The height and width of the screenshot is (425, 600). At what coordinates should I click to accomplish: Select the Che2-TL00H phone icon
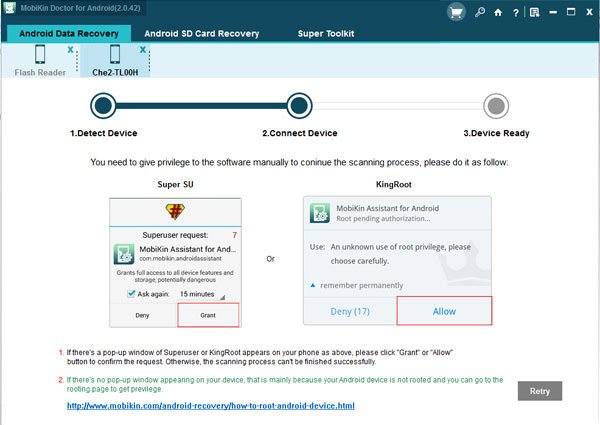(115, 54)
